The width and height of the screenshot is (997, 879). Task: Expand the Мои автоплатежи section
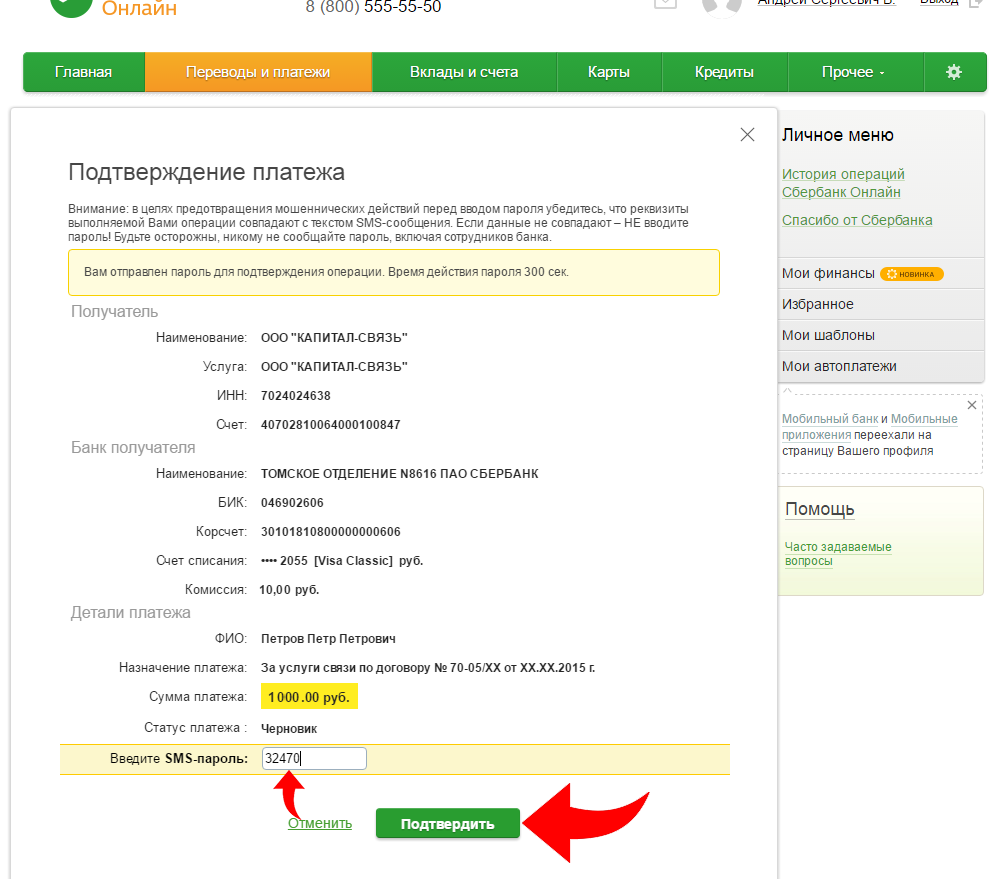pyautogui.click(x=881, y=366)
